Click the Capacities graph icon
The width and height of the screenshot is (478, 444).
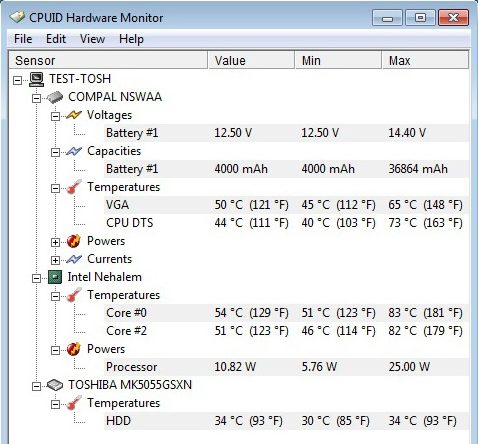74,151
